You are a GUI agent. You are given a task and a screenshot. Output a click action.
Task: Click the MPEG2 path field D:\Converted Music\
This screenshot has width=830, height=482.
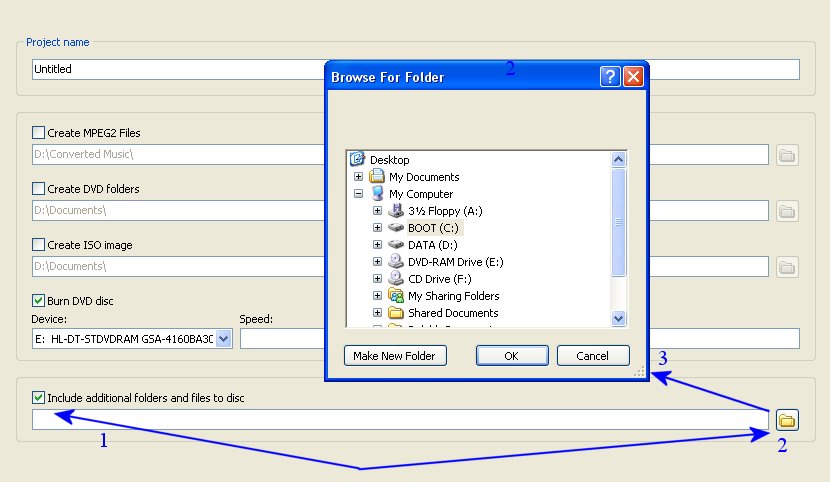400,154
